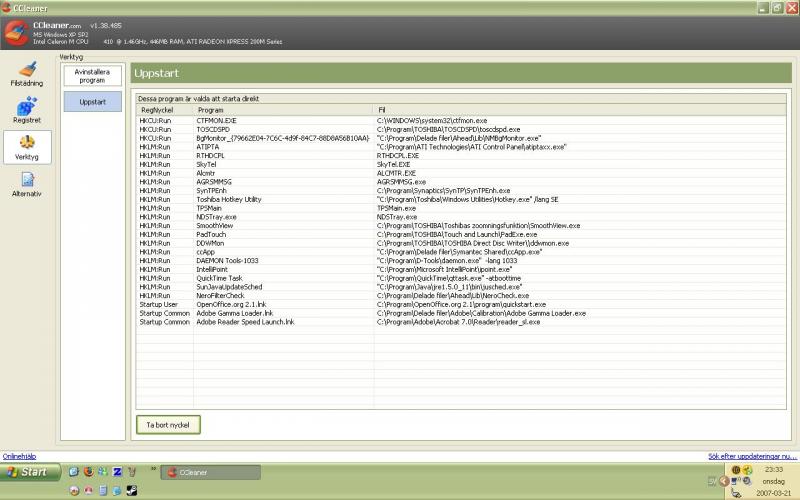The image size is (800, 500).
Task: Switch to Avinstallera program tab
Action: tap(92, 76)
